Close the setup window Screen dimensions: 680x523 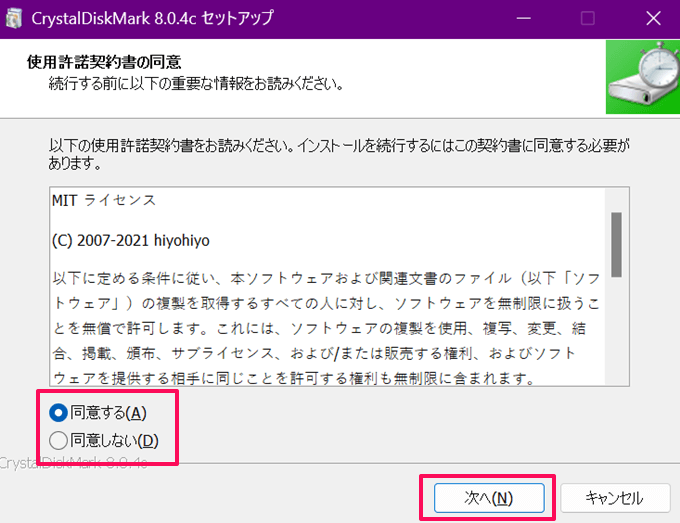pyautogui.click(x=653, y=19)
